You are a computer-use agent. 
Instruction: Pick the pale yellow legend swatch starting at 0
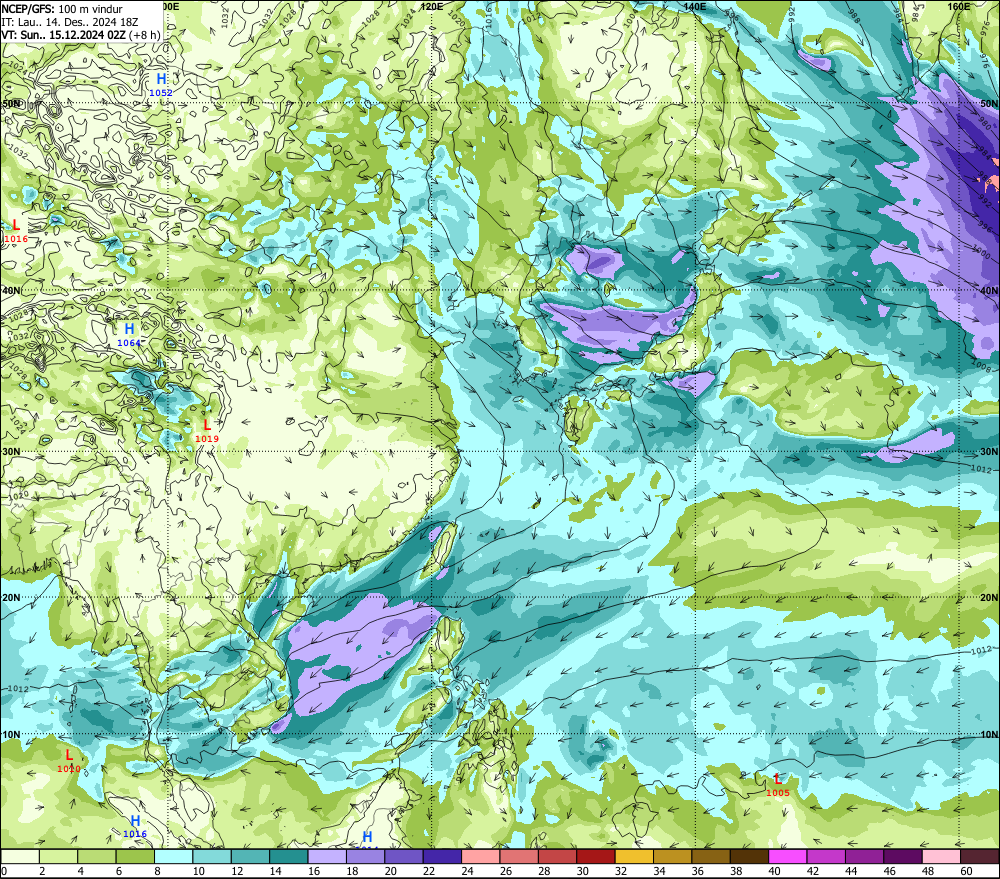[20, 856]
